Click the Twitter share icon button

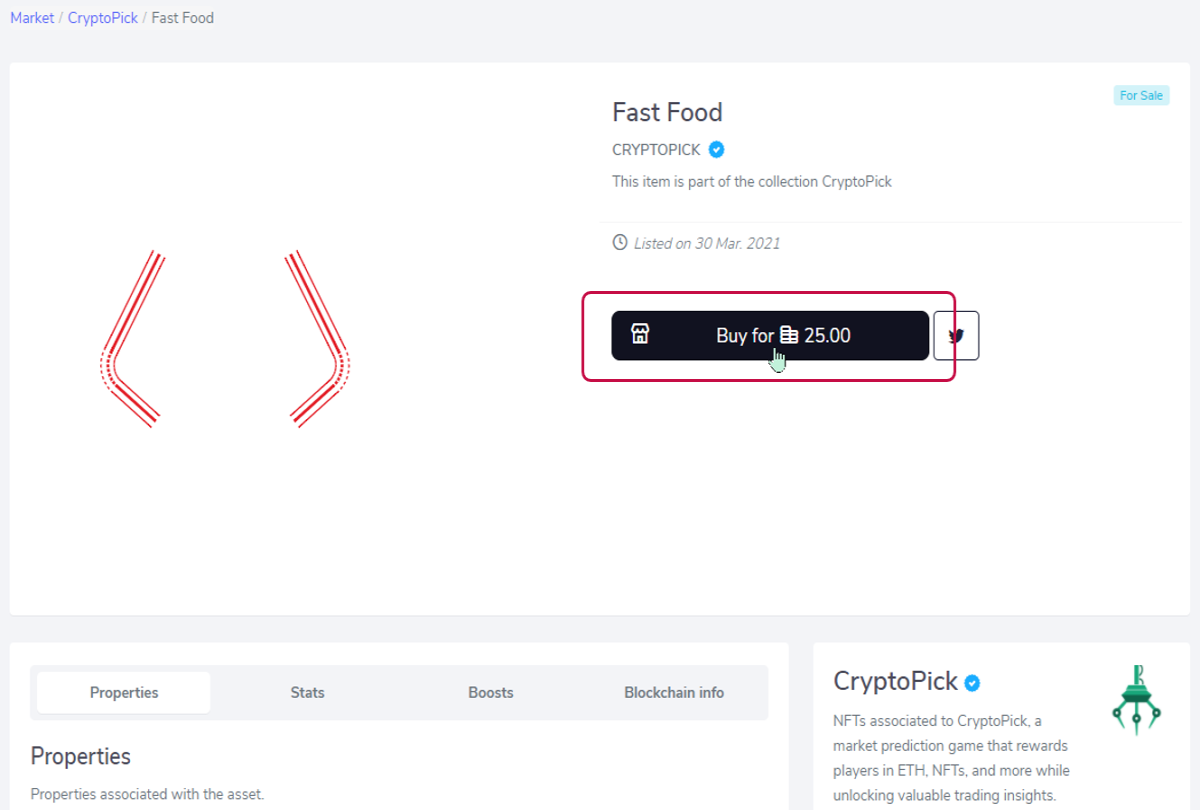point(956,336)
